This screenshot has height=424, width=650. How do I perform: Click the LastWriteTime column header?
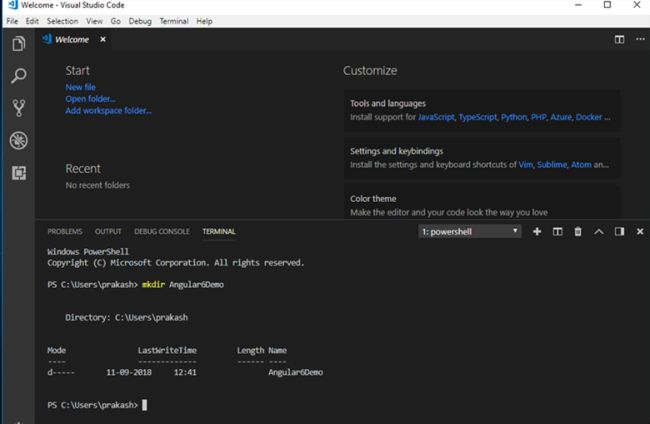click(x=167, y=350)
